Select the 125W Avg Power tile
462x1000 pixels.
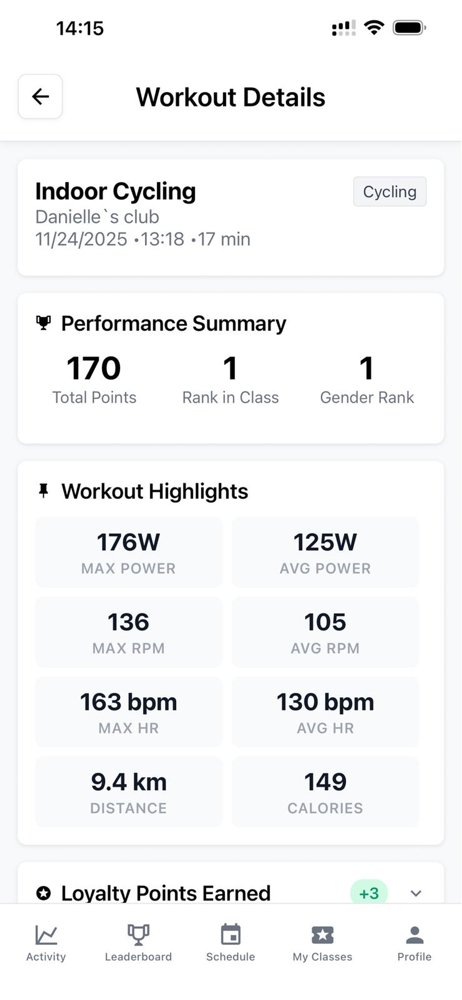pos(325,552)
